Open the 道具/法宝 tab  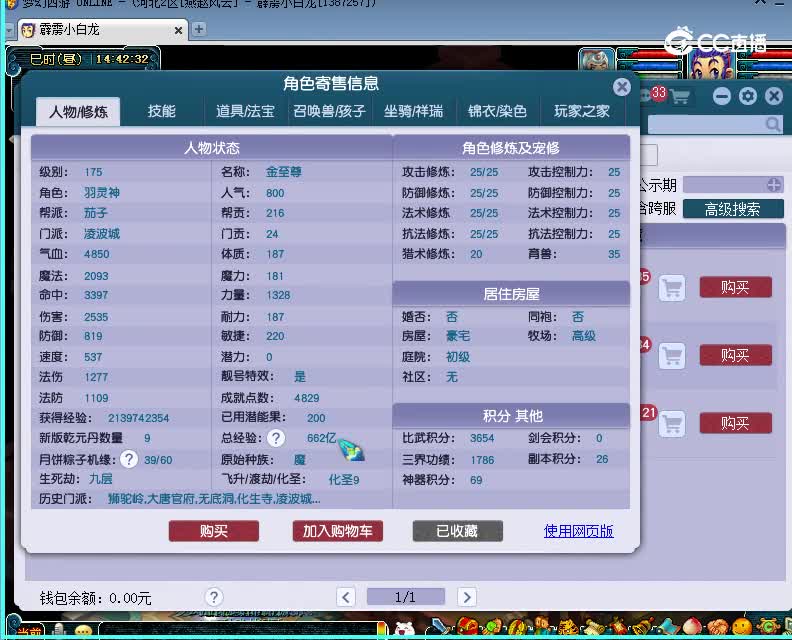tap(245, 112)
